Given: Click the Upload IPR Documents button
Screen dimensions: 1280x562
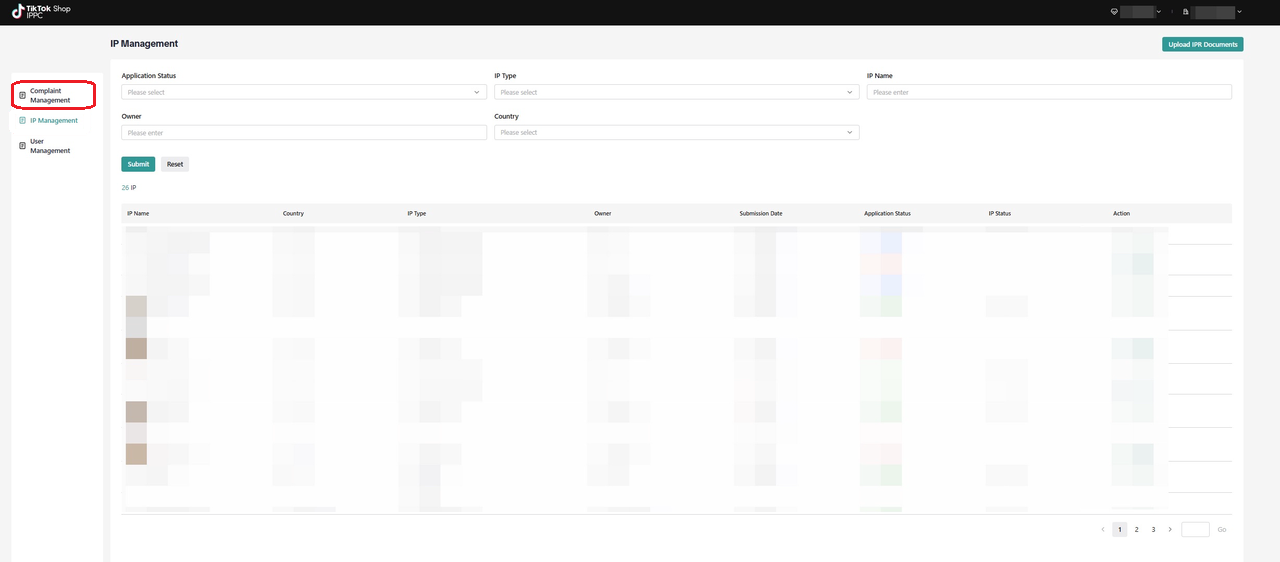Looking at the screenshot, I should (1202, 44).
